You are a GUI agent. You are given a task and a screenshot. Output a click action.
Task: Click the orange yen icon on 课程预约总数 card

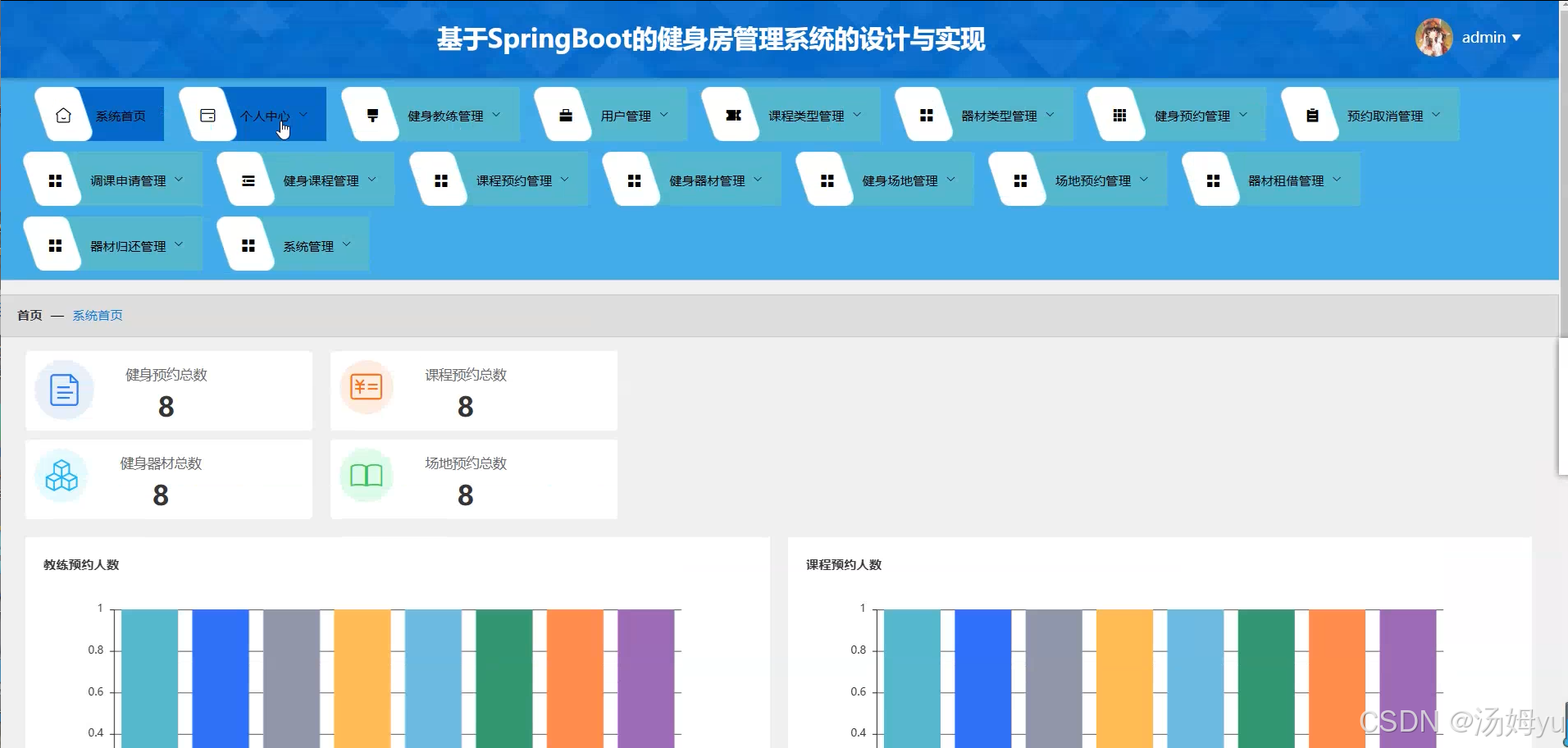point(366,386)
